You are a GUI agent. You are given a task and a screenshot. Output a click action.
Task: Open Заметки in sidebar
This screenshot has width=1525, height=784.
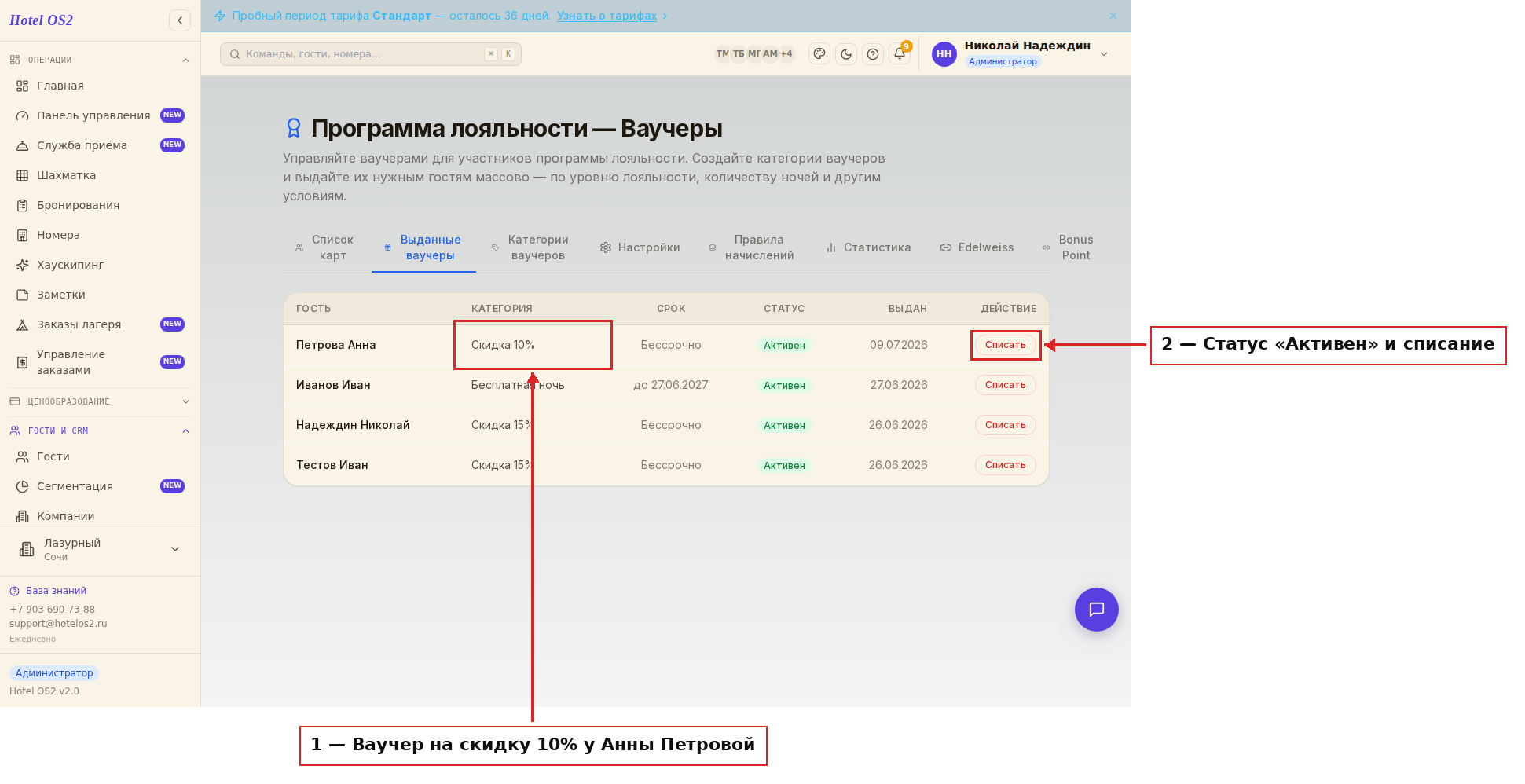[101, 295]
